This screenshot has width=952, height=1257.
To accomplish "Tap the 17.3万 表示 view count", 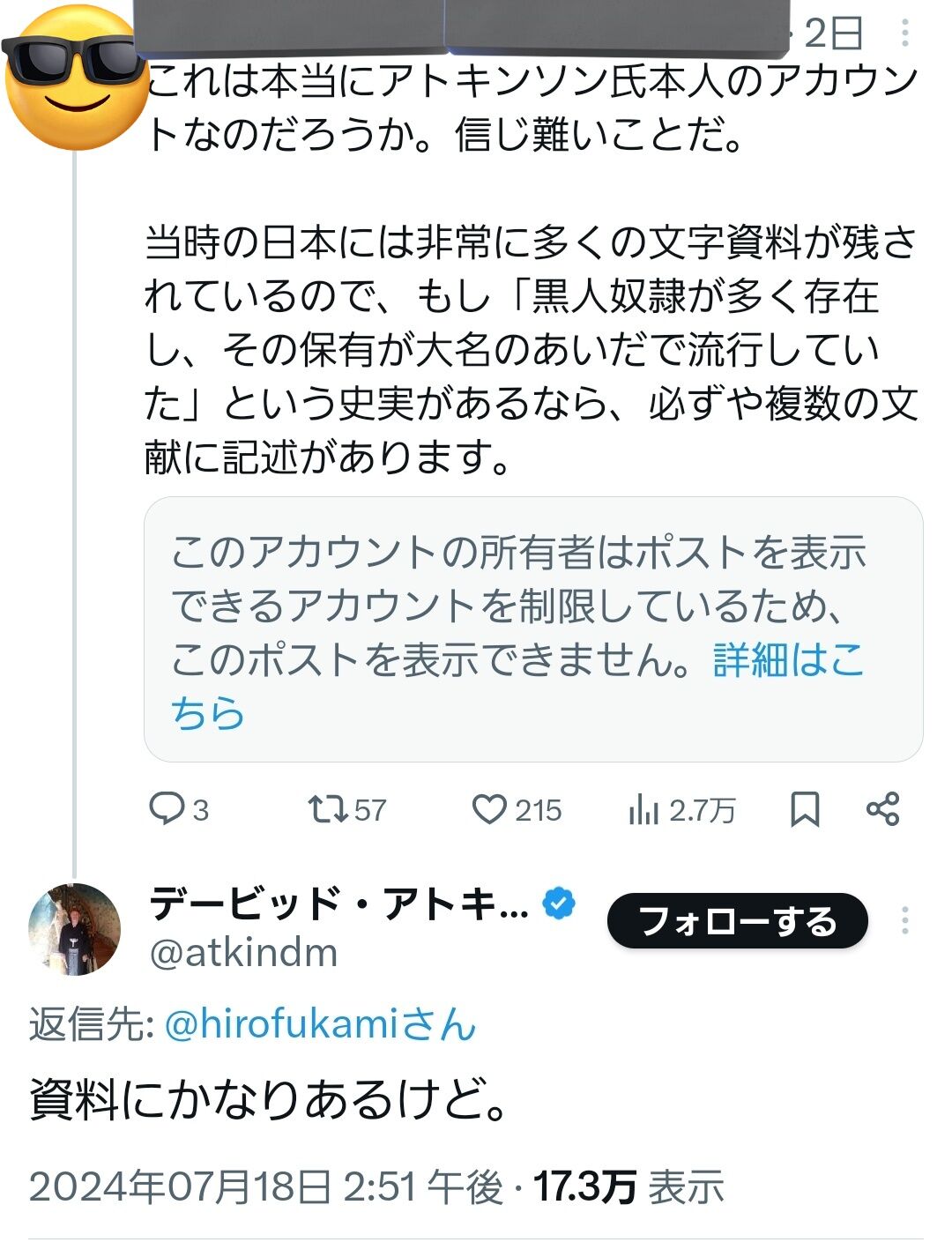I will (x=628, y=1187).
